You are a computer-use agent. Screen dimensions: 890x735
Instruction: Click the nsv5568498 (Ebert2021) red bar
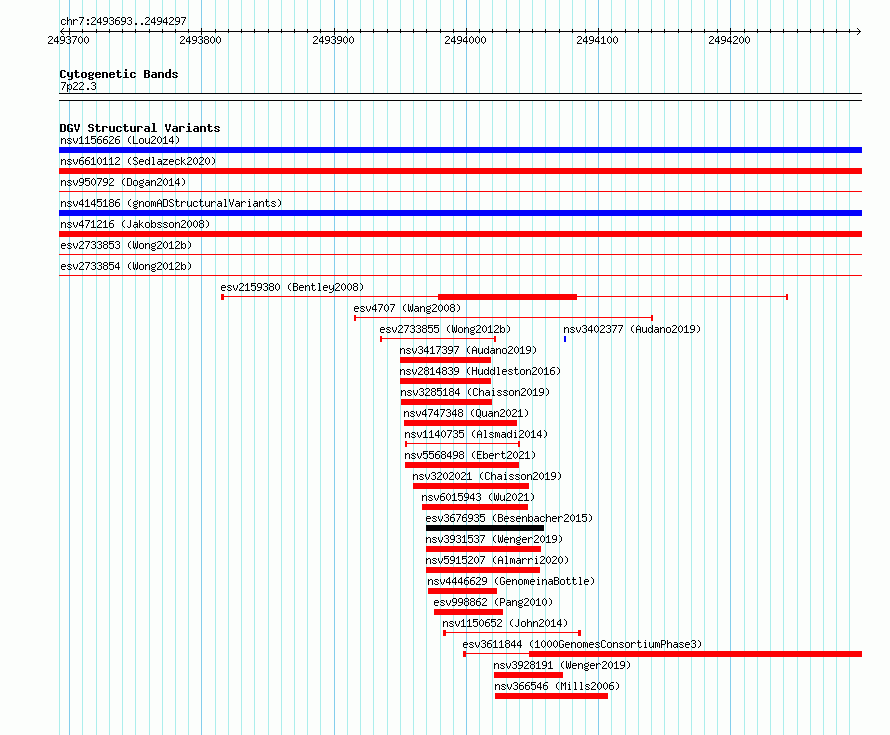pyautogui.click(x=462, y=465)
